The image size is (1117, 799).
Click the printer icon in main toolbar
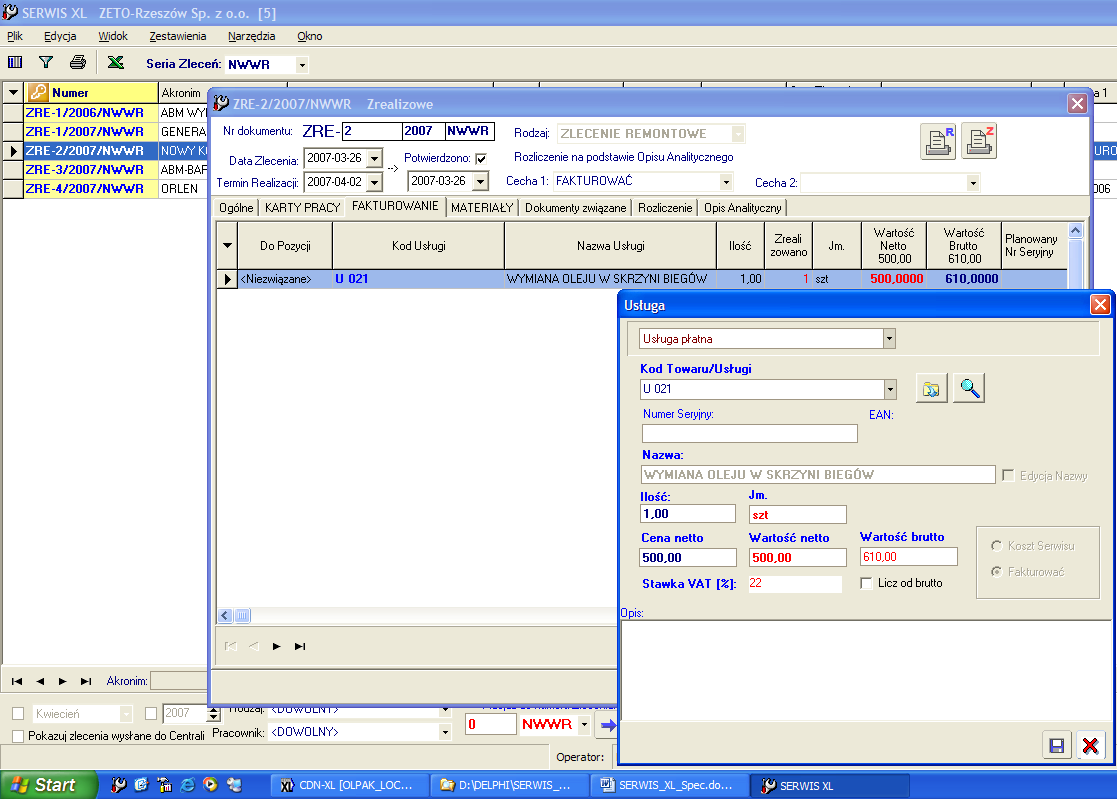click(78, 63)
